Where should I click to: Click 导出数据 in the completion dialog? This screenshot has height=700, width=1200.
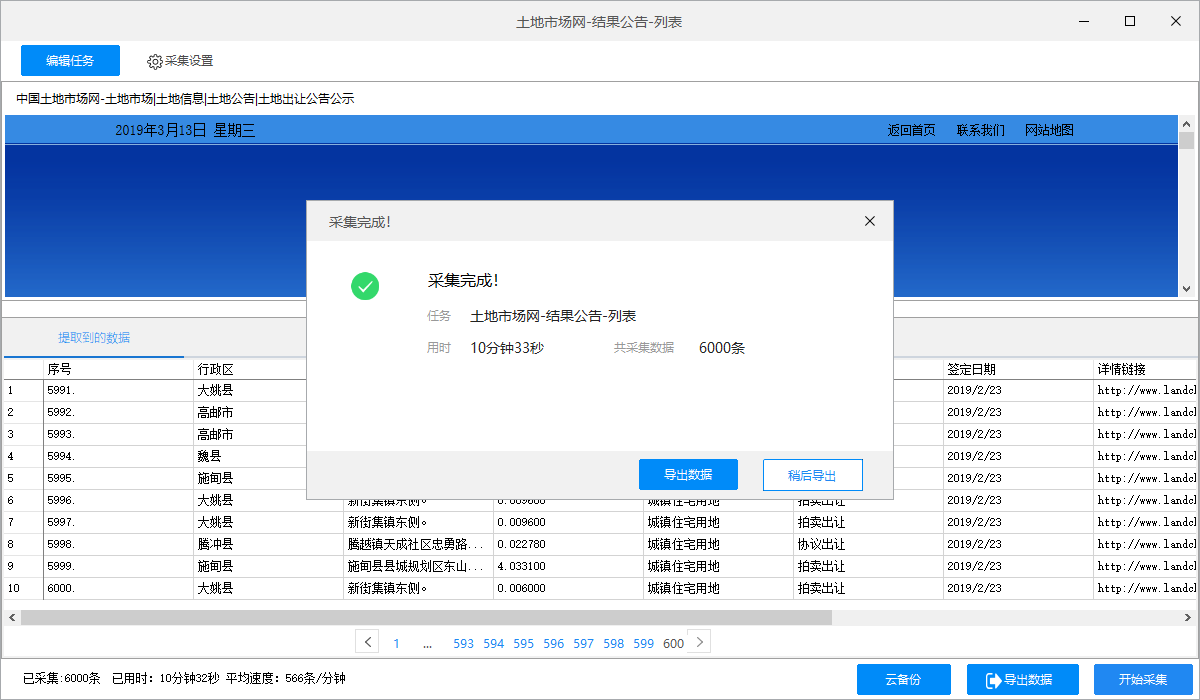click(688, 475)
